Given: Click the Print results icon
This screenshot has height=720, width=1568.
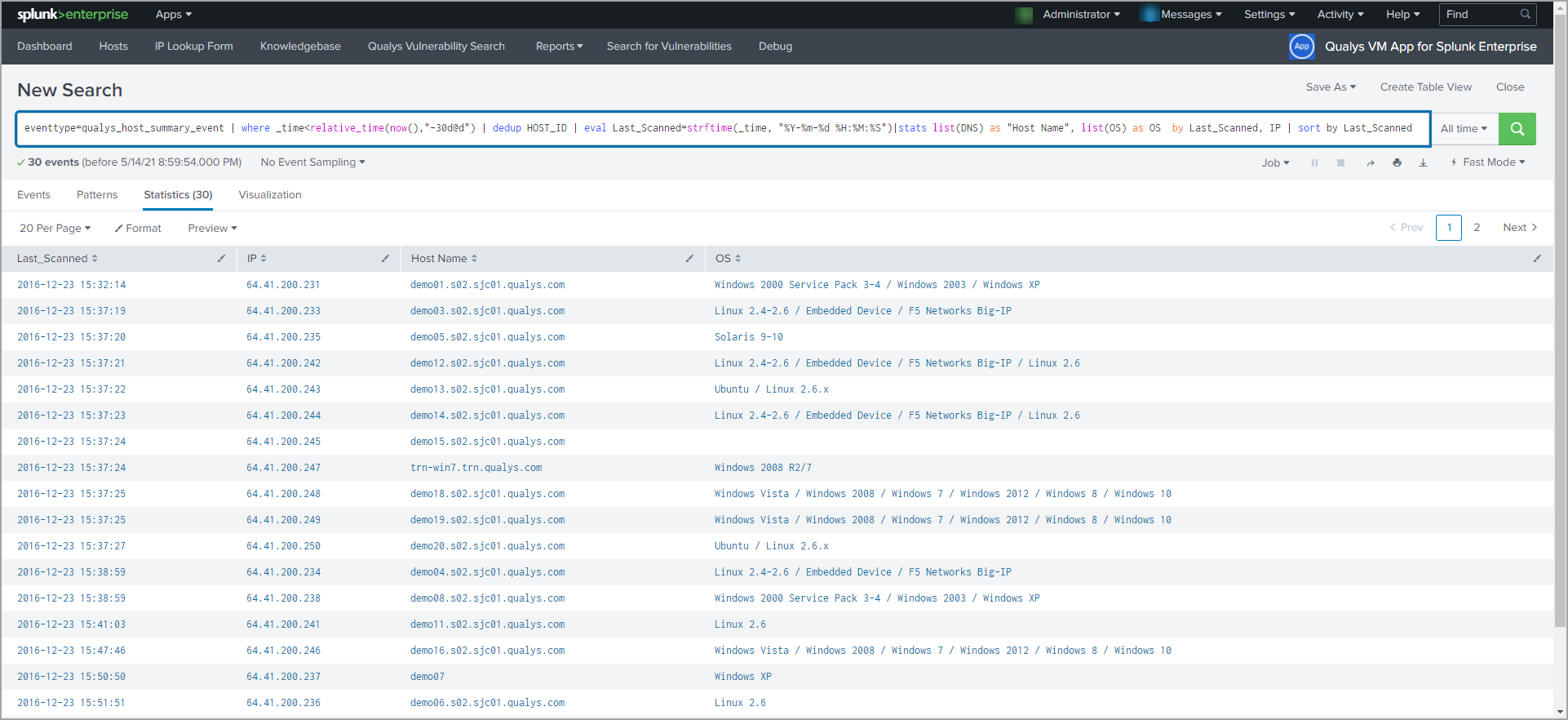Looking at the screenshot, I should click(x=1397, y=163).
